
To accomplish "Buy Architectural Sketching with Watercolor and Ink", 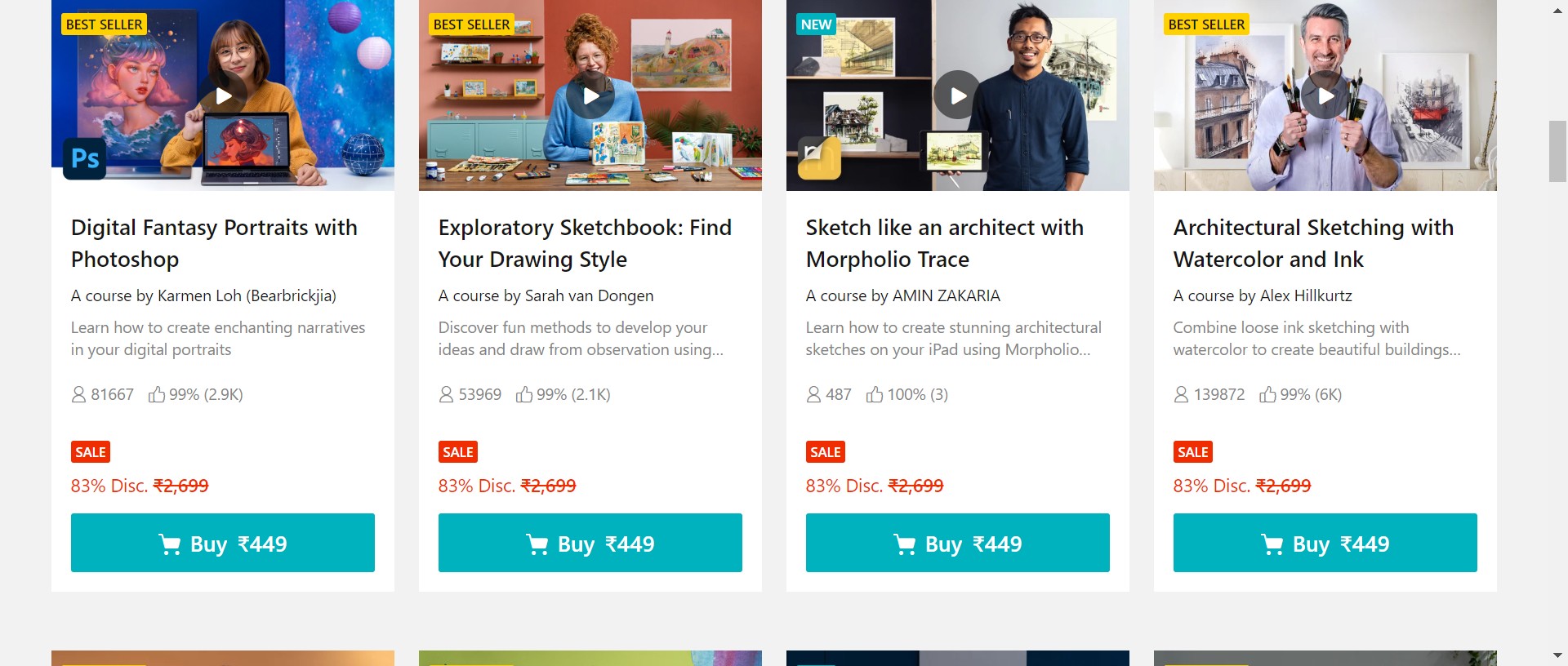I will tap(1325, 543).
